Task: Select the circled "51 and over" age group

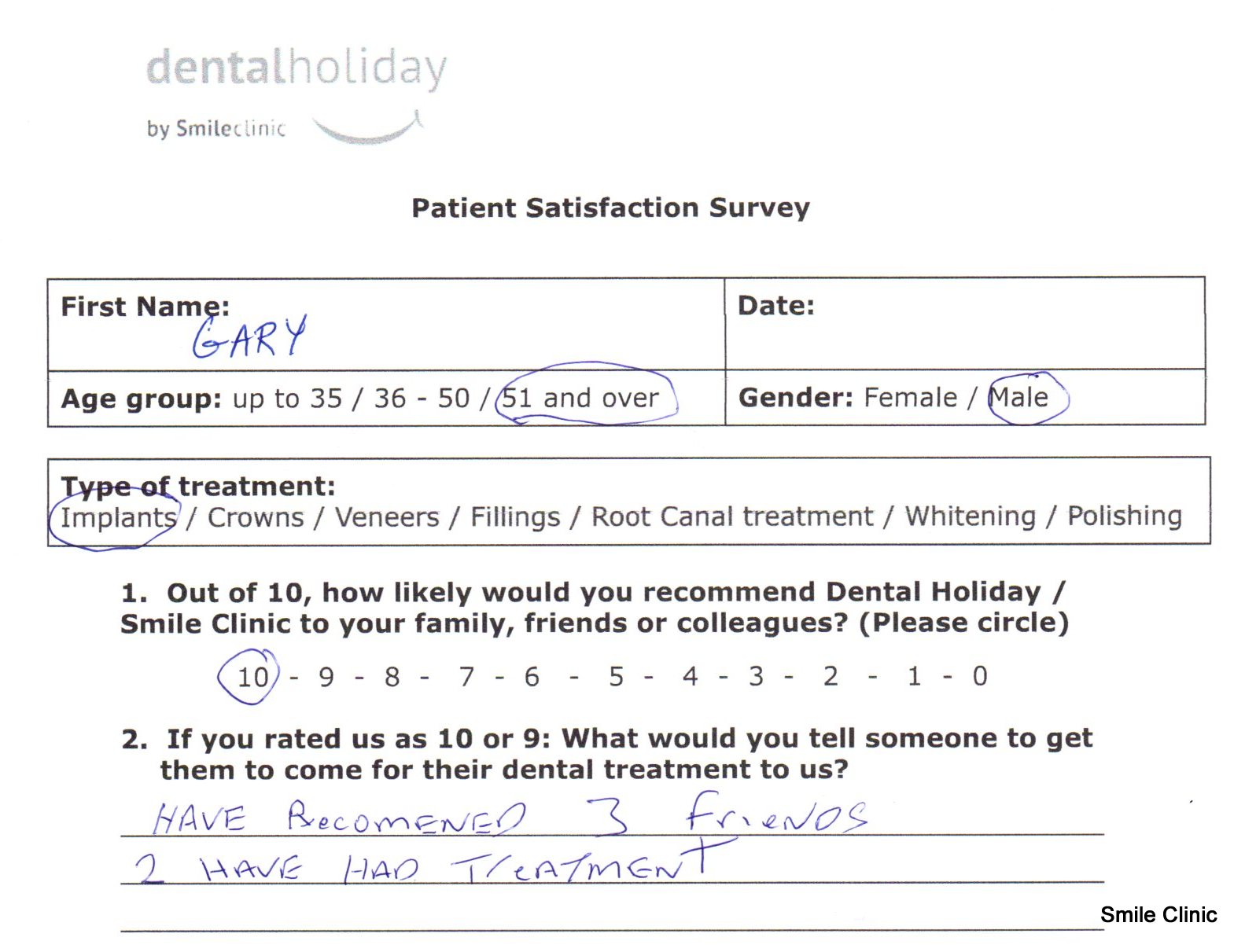Action: (x=580, y=398)
